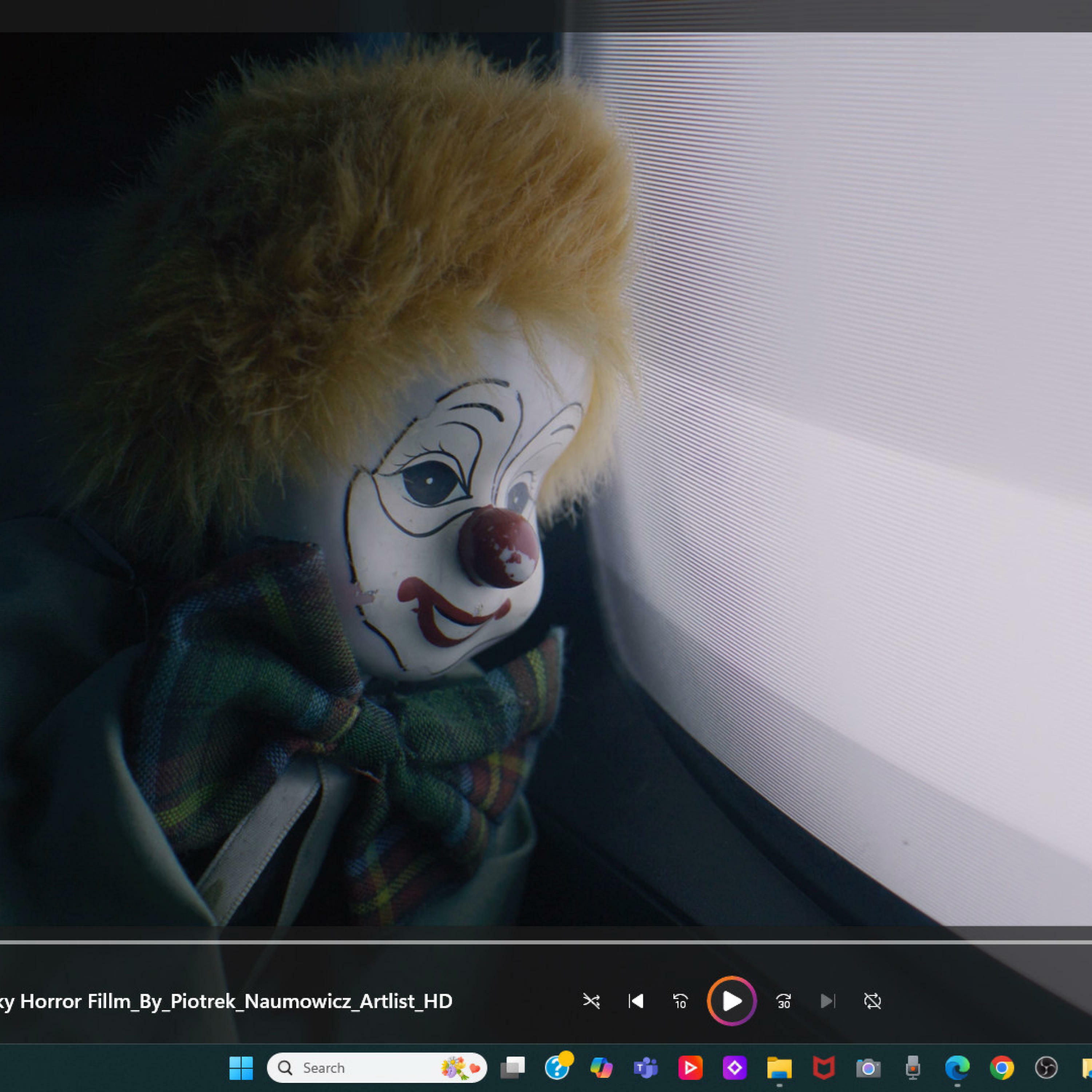Open Task View from taskbar
The height and width of the screenshot is (1092, 1092).
click(x=513, y=1068)
